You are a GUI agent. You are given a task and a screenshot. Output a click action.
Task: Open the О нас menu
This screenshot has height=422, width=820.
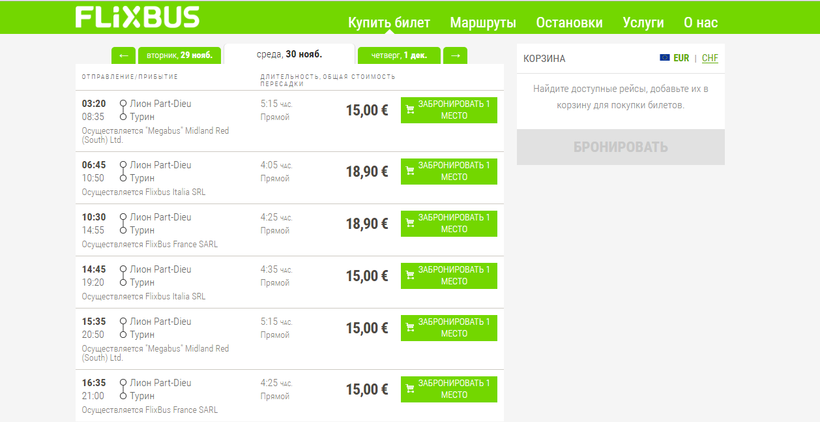(x=701, y=22)
